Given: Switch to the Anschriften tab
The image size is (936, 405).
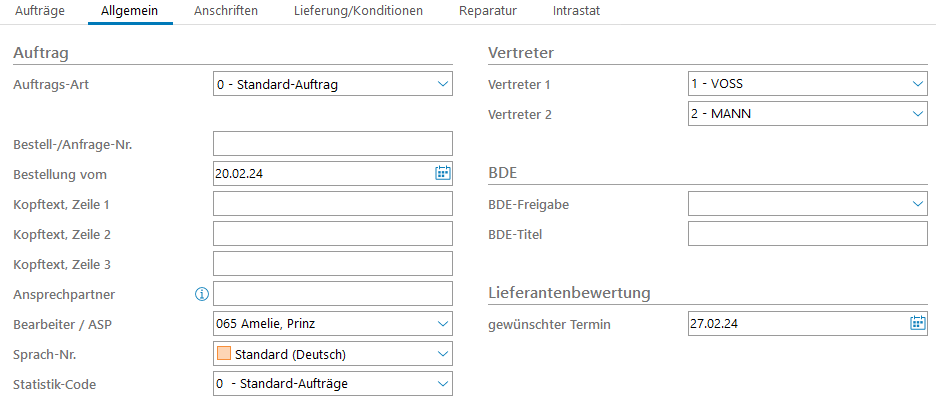Looking at the screenshot, I should (x=226, y=11).
